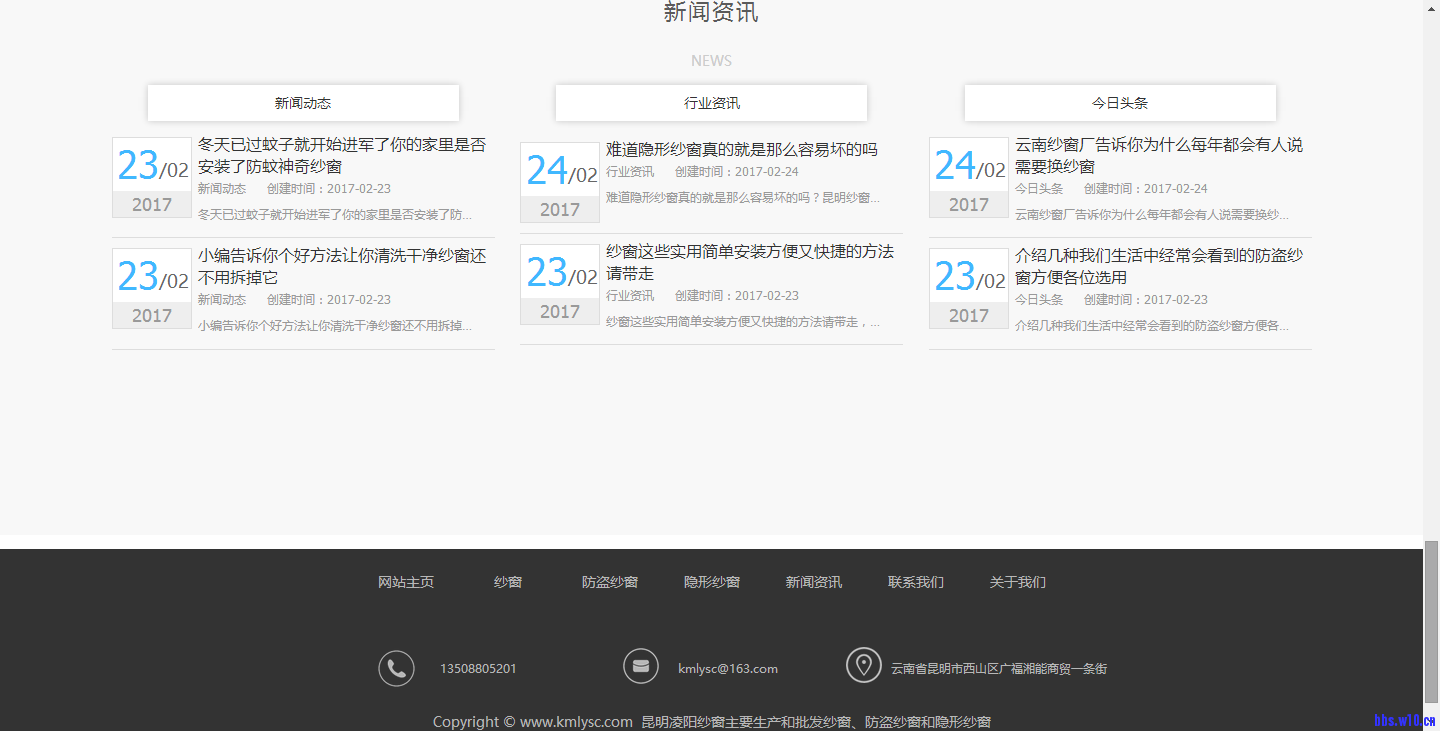
Task: Open article 云南纱窗厂告诉你为什么
Action: (1158, 155)
